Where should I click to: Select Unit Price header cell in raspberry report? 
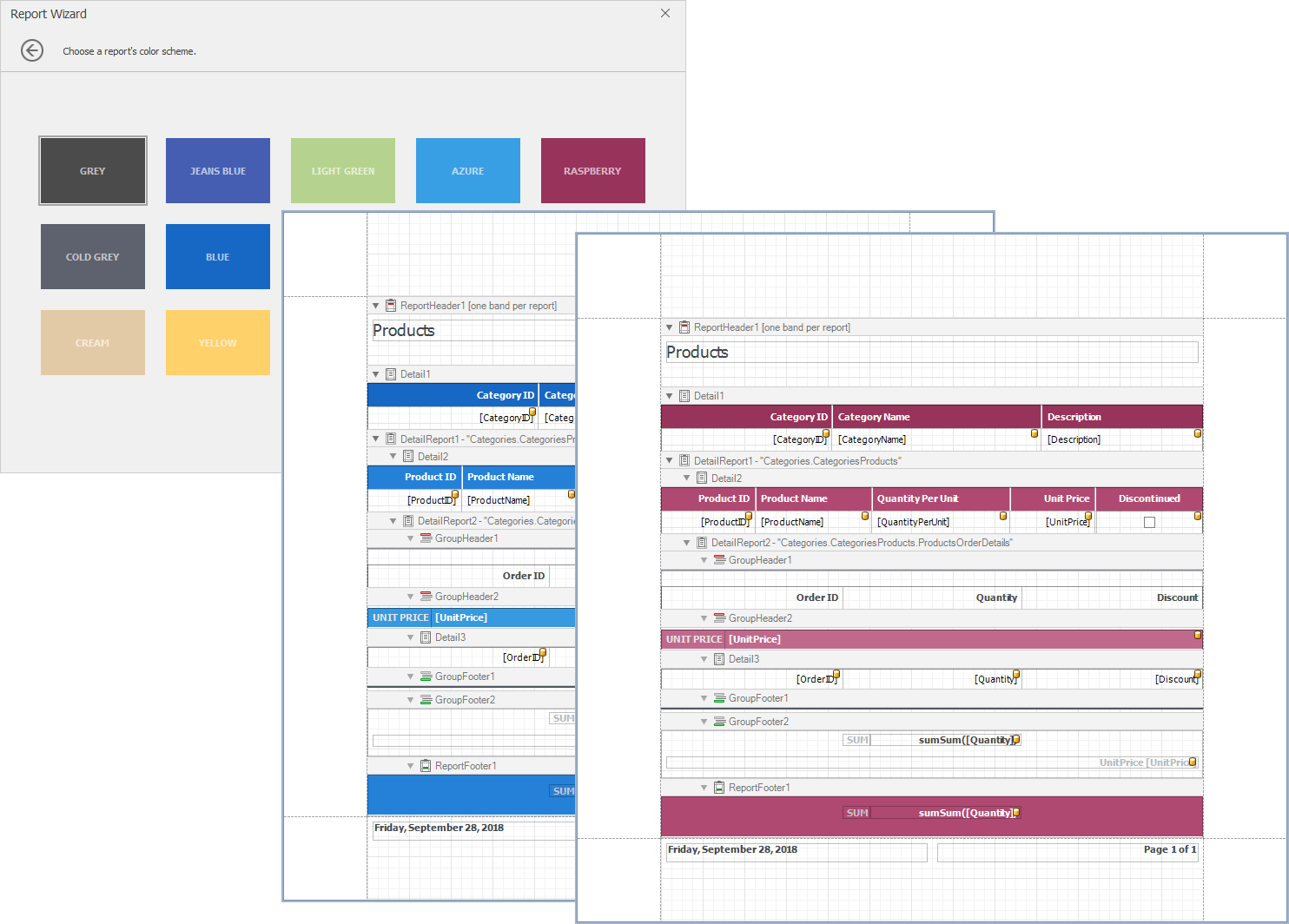point(1052,498)
